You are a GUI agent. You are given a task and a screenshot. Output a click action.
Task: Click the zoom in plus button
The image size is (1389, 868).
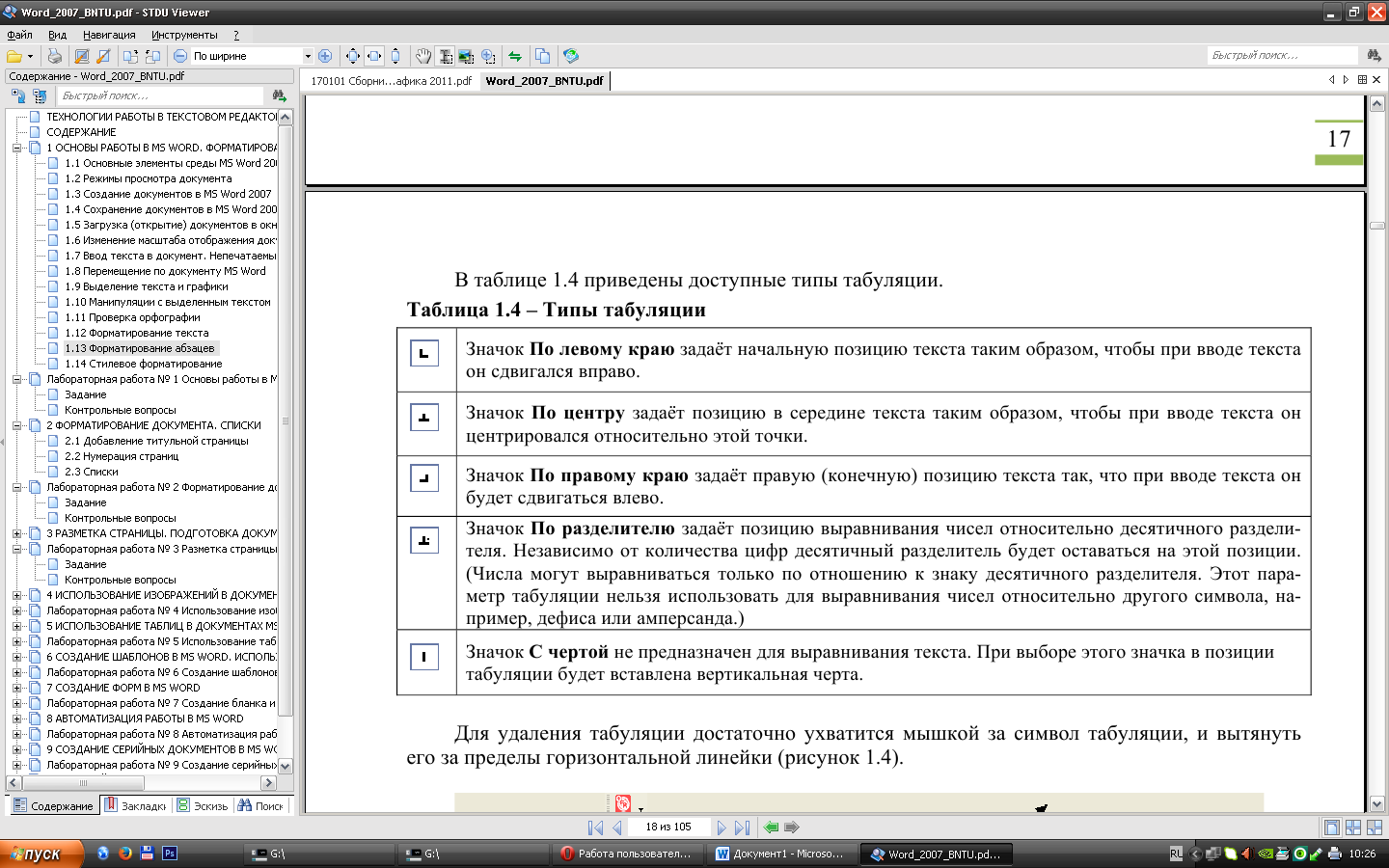325,56
